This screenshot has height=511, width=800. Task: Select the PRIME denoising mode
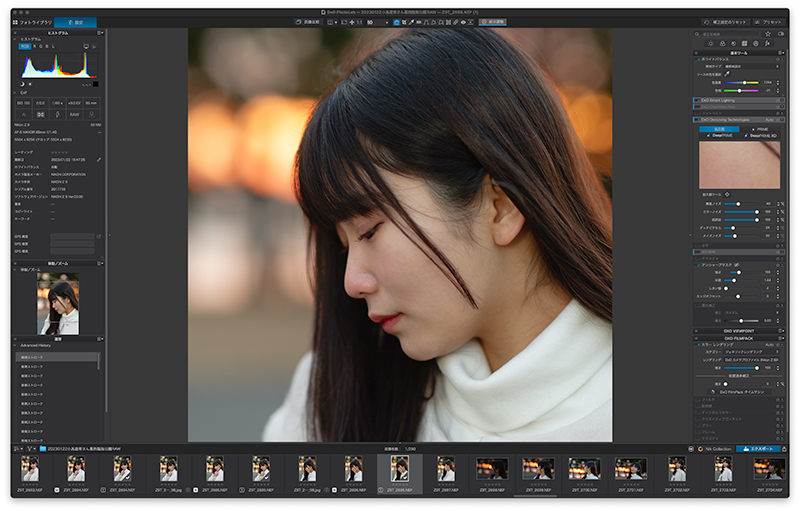pos(760,129)
